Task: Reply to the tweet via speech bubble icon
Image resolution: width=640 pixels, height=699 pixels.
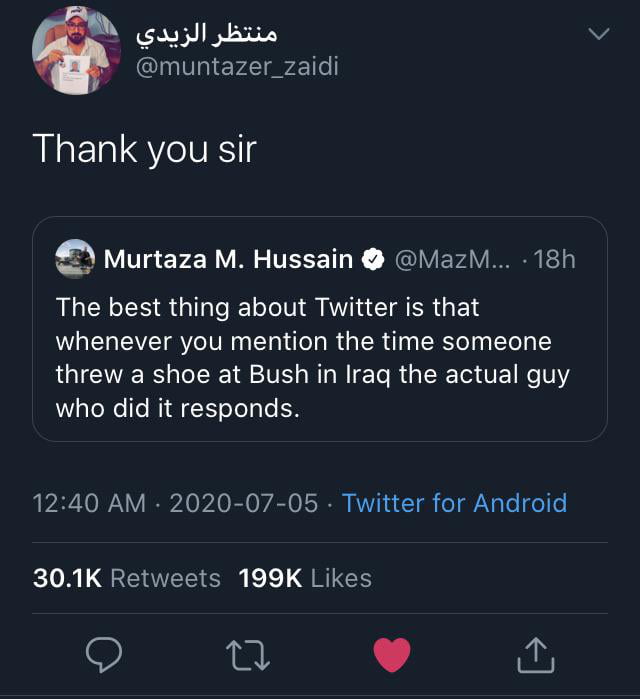Action: [x=104, y=655]
